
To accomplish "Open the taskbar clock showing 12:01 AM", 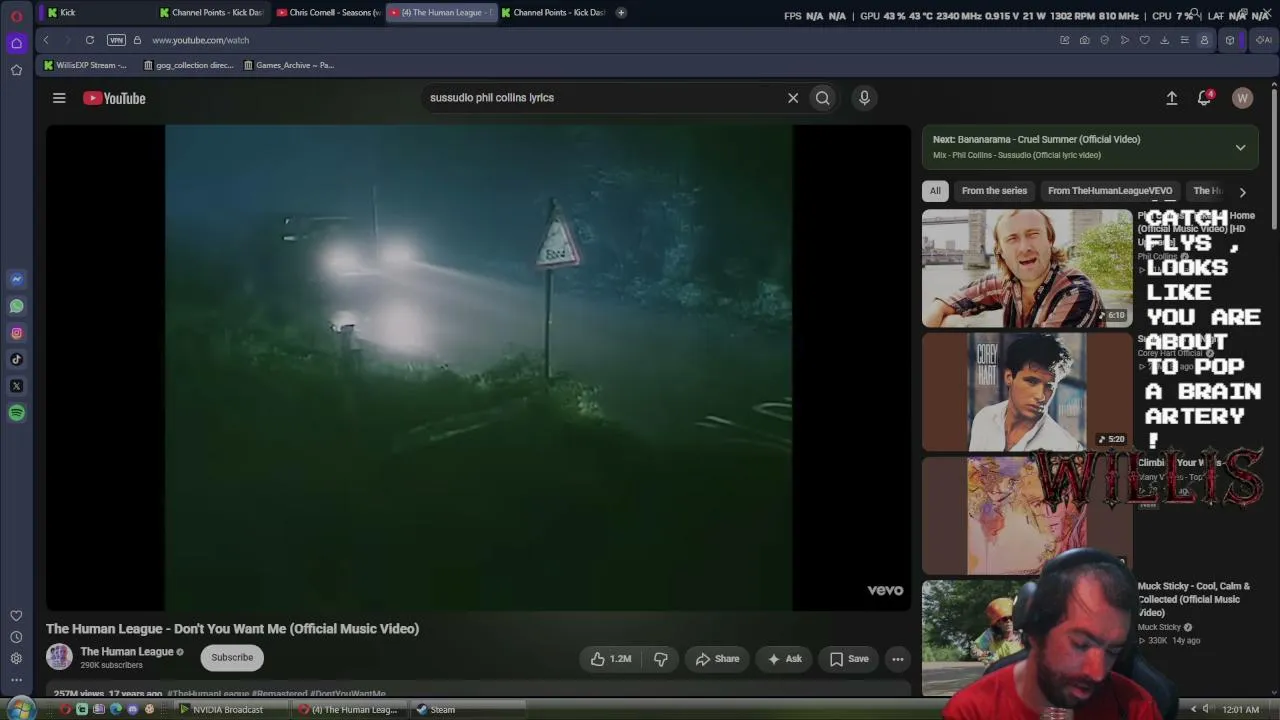I will (1240, 710).
